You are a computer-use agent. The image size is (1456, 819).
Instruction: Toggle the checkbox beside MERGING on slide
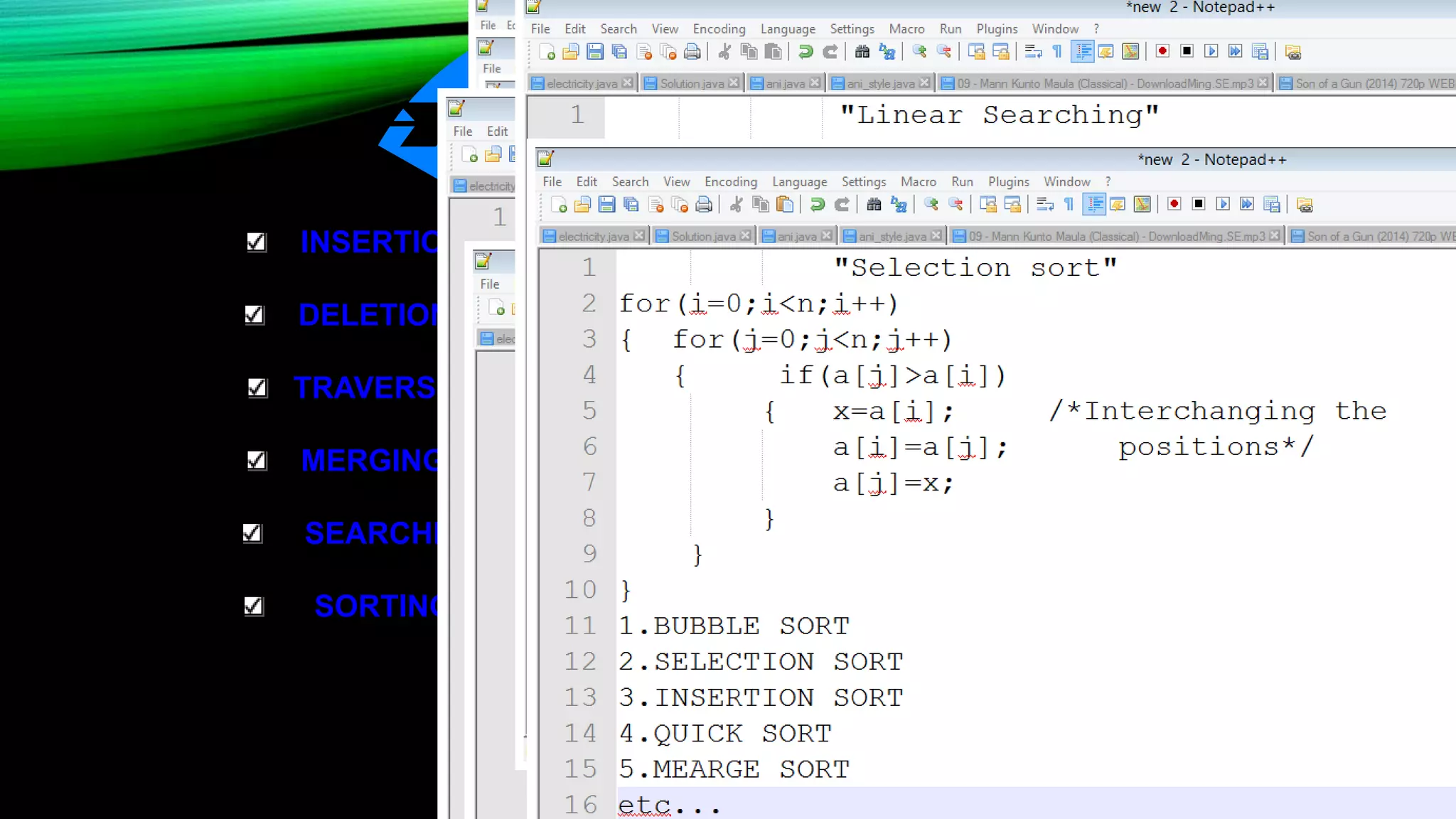click(257, 460)
